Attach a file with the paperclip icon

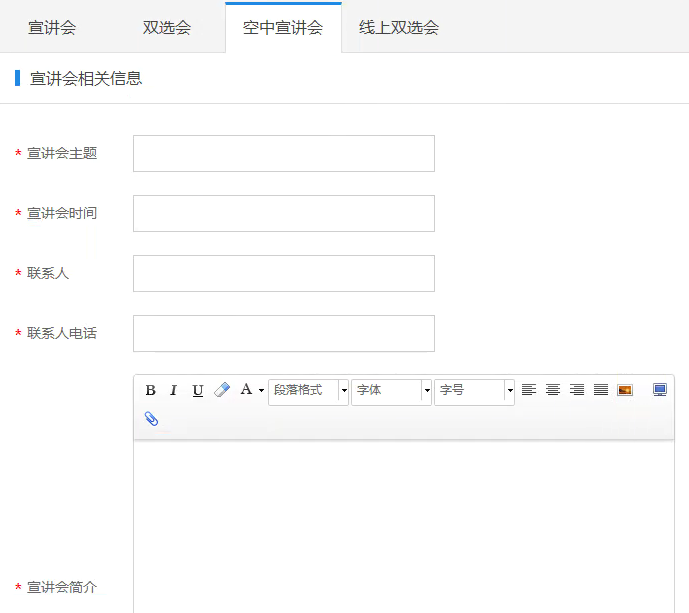click(151, 419)
